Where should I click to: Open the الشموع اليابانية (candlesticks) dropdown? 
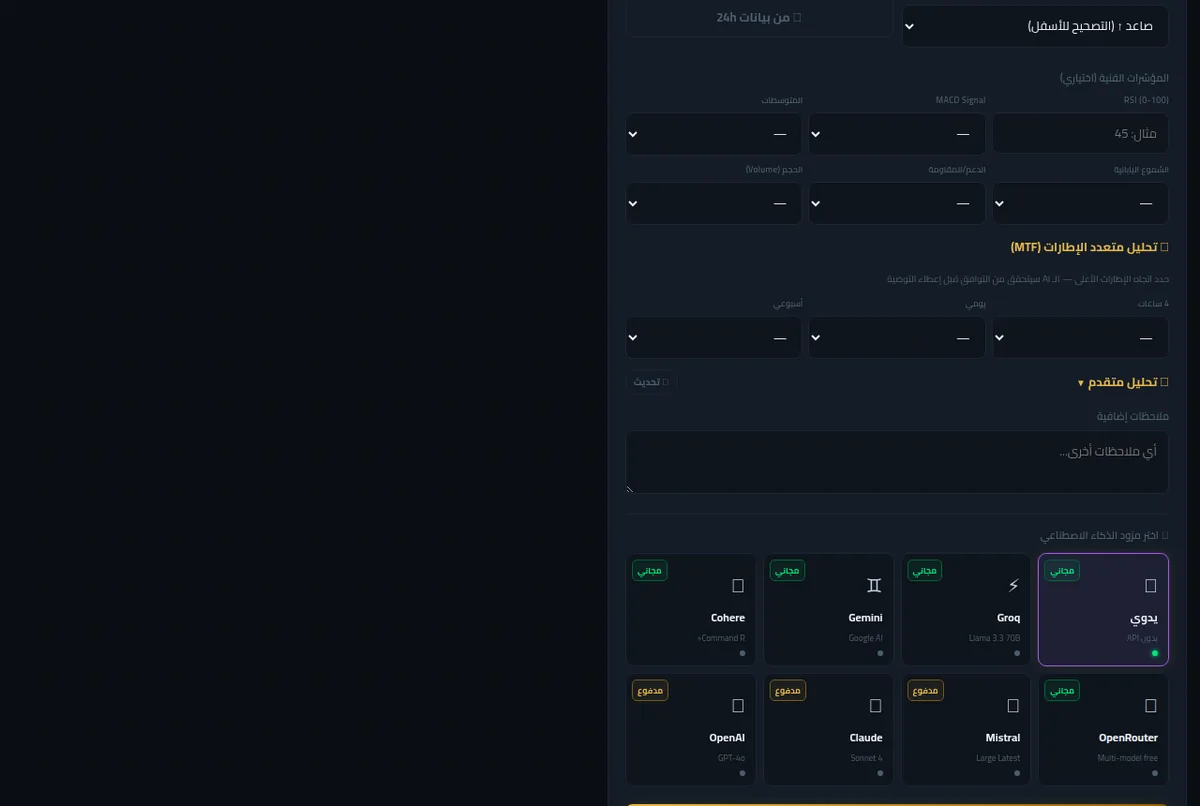point(1080,203)
